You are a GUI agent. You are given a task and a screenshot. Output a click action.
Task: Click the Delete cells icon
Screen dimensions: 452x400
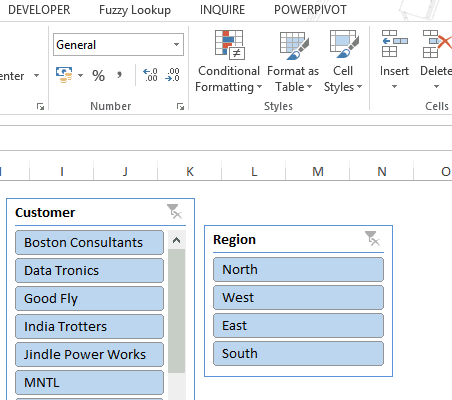click(437, 44)
